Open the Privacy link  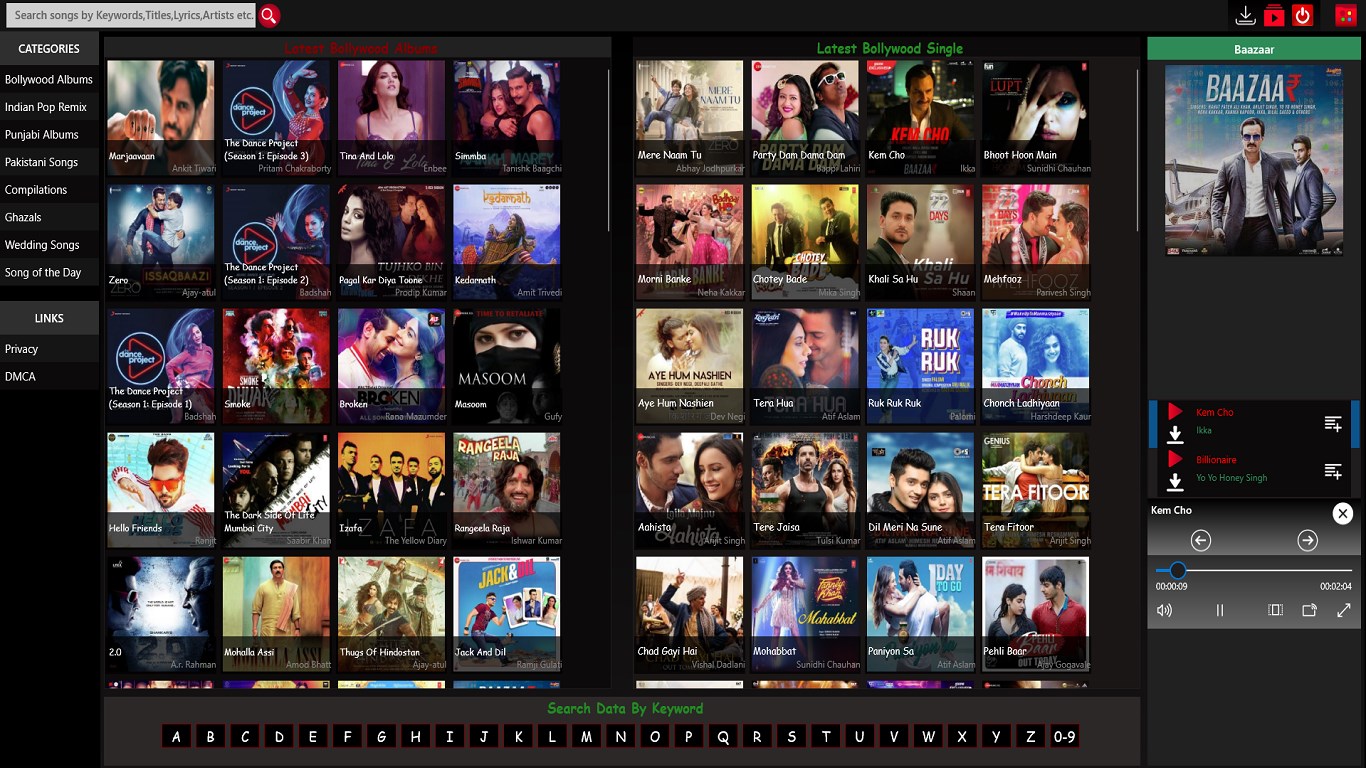click(49, 349)
